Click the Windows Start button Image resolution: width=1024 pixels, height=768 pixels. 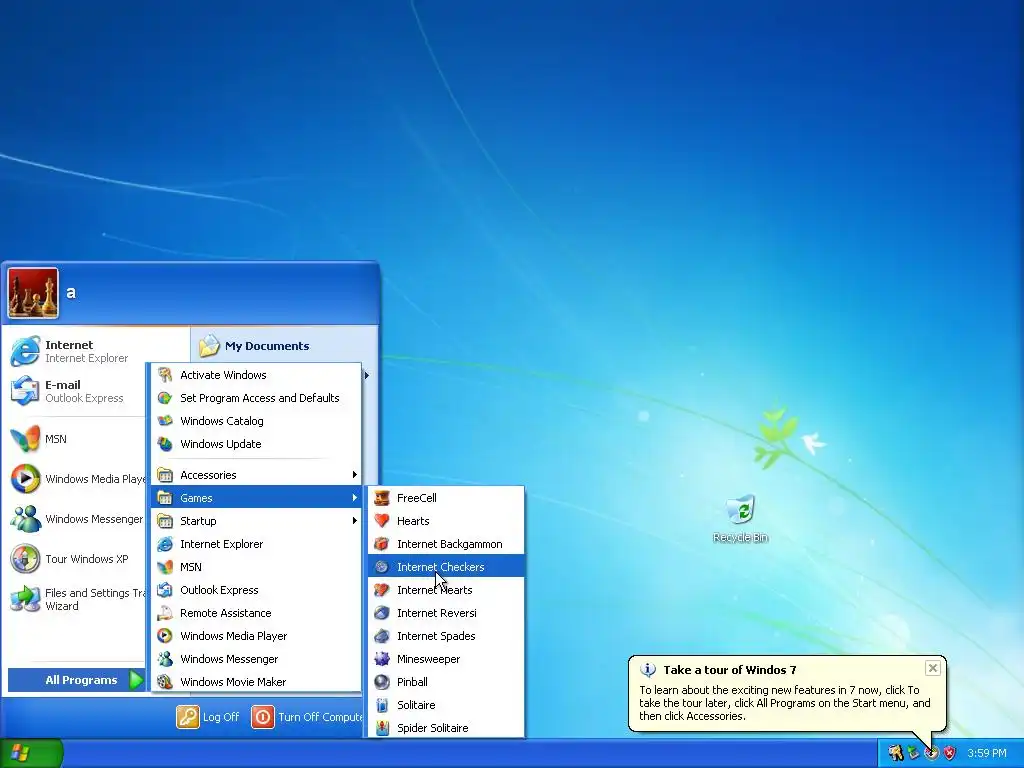(31, 753)
